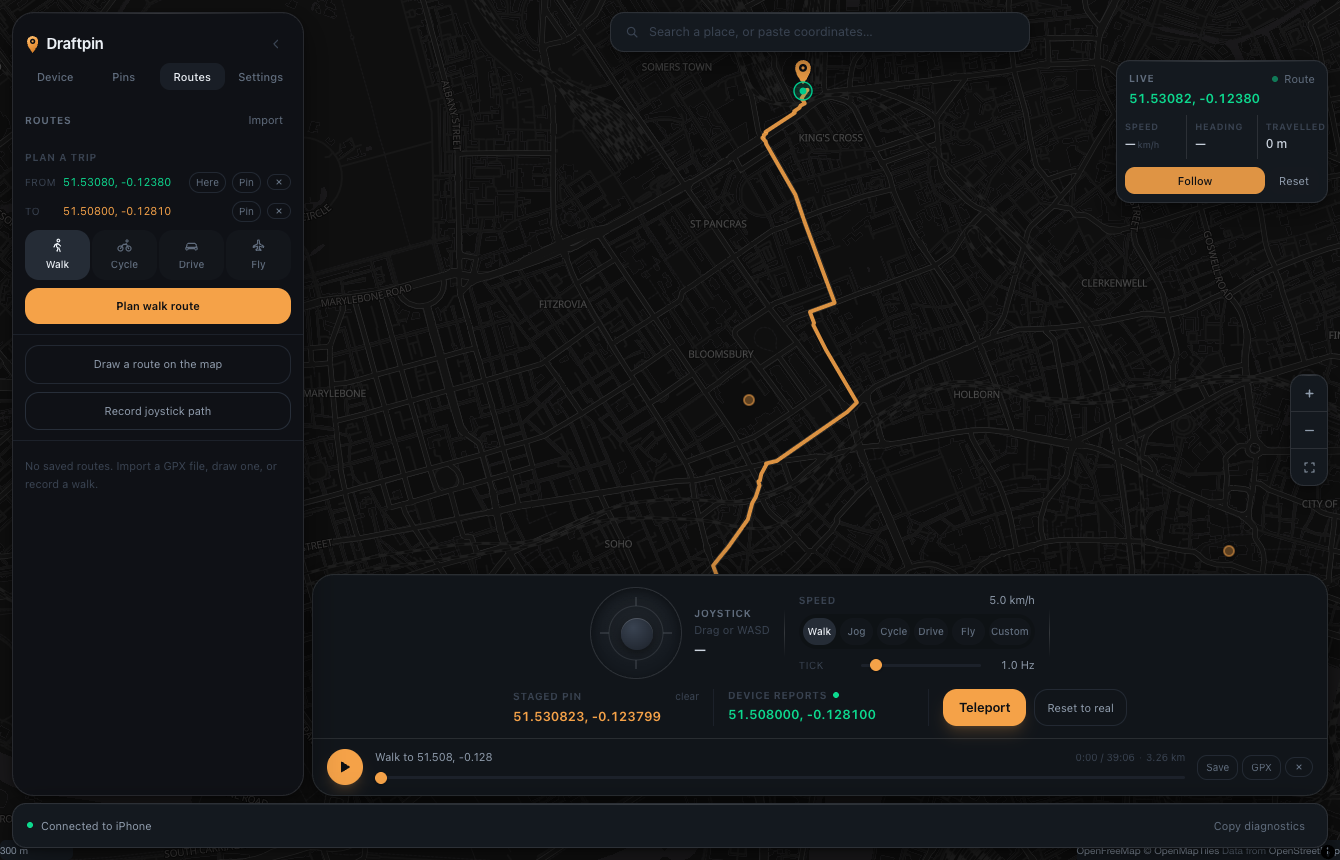
Task: Click staged pin coordinates 51.530823, -0.123799
Action: point(587,716)
